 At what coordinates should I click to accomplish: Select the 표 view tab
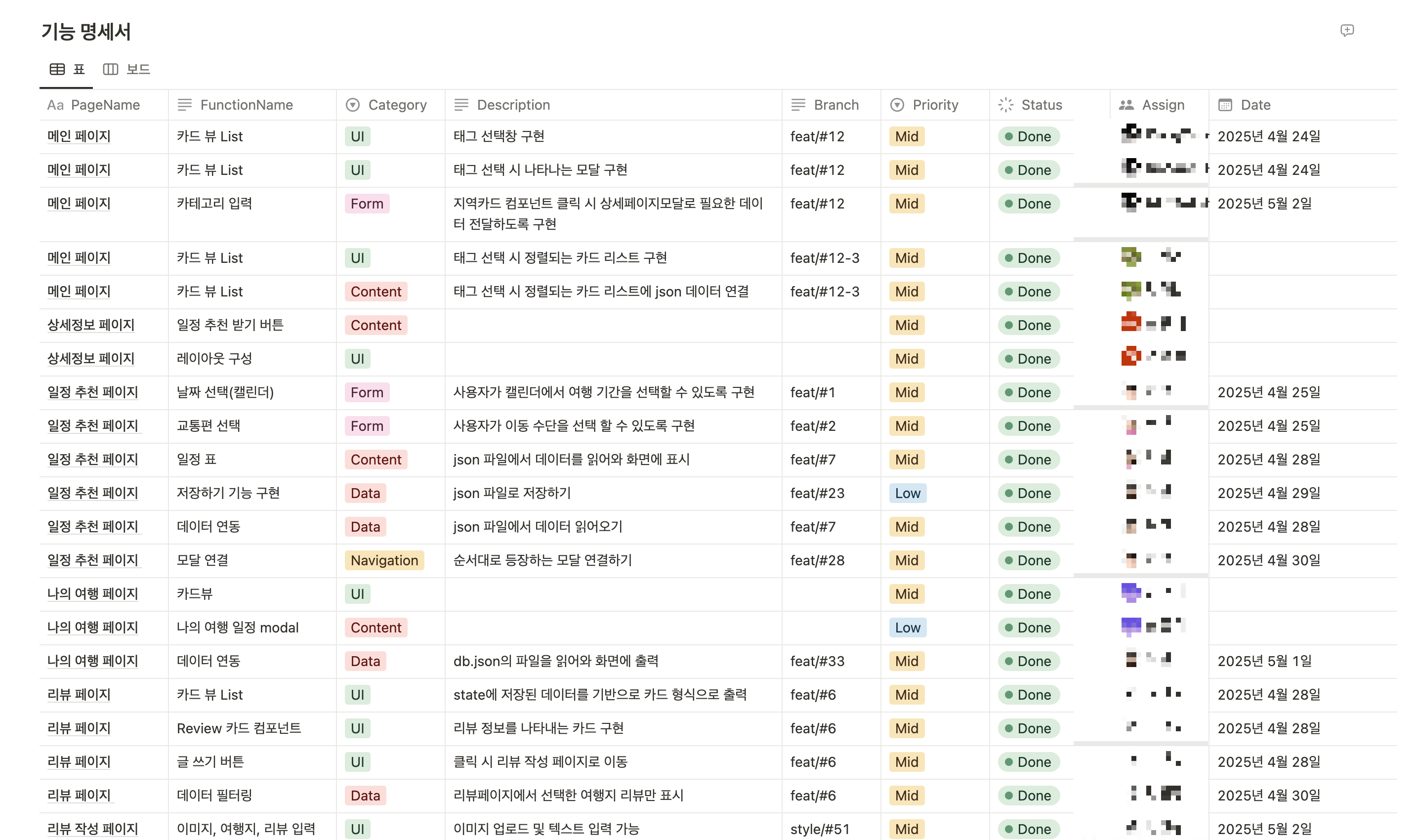click(78, 69)
